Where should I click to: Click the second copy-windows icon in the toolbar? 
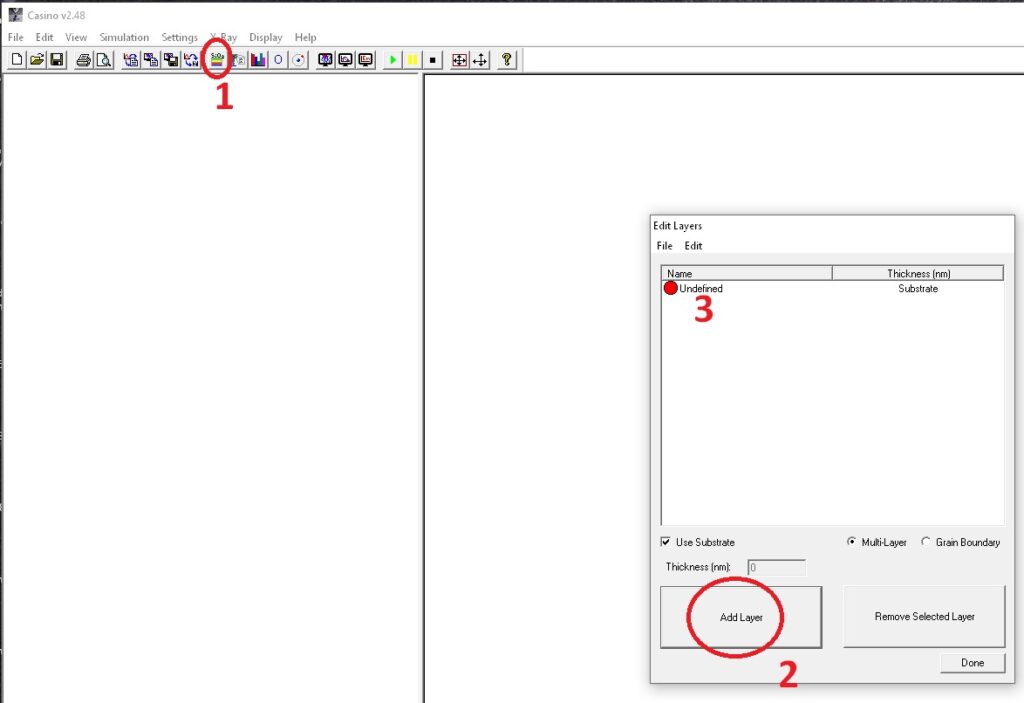click(151, 60)
